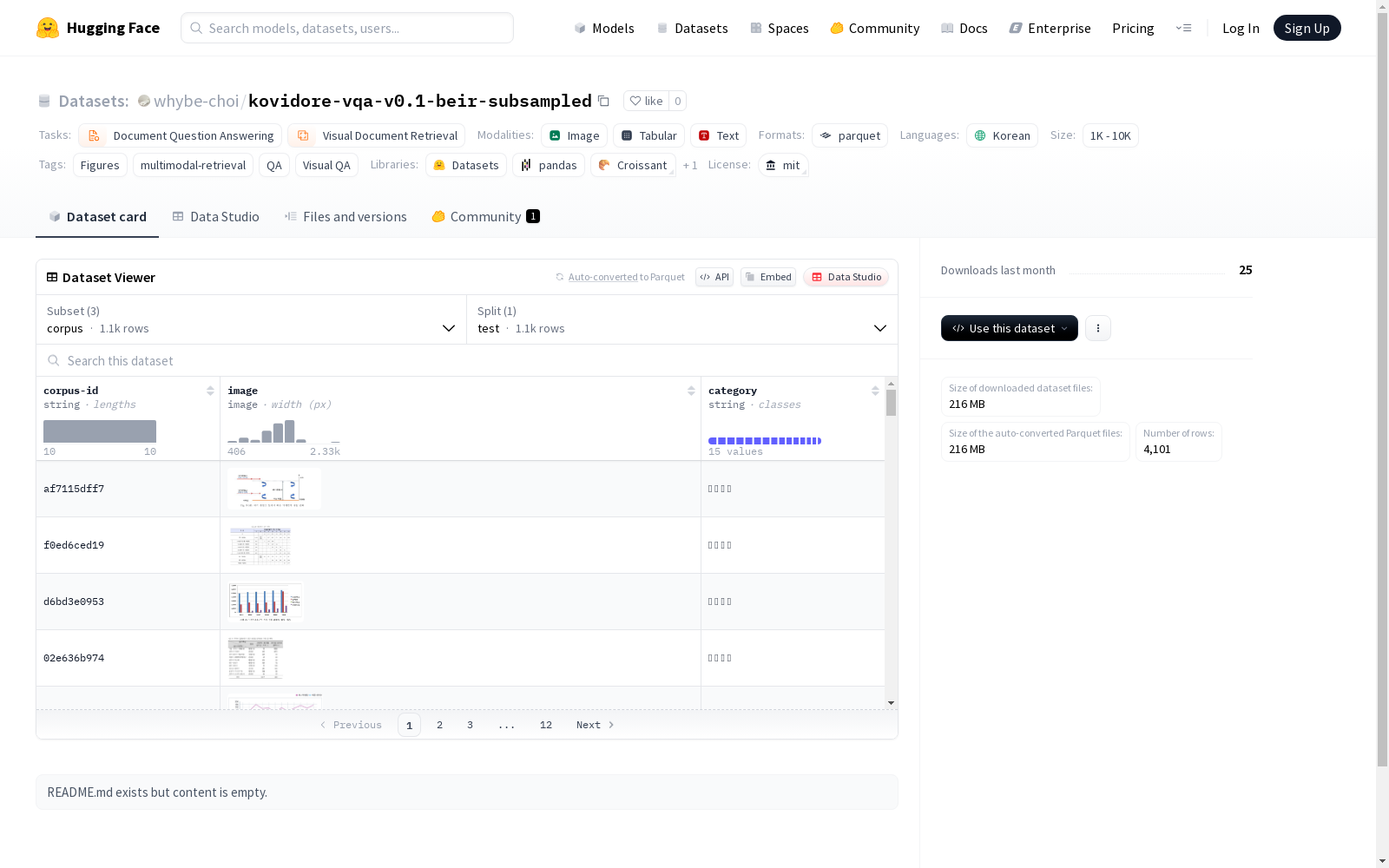
Task: Open the three-dot more options button
Action: 1098,328
